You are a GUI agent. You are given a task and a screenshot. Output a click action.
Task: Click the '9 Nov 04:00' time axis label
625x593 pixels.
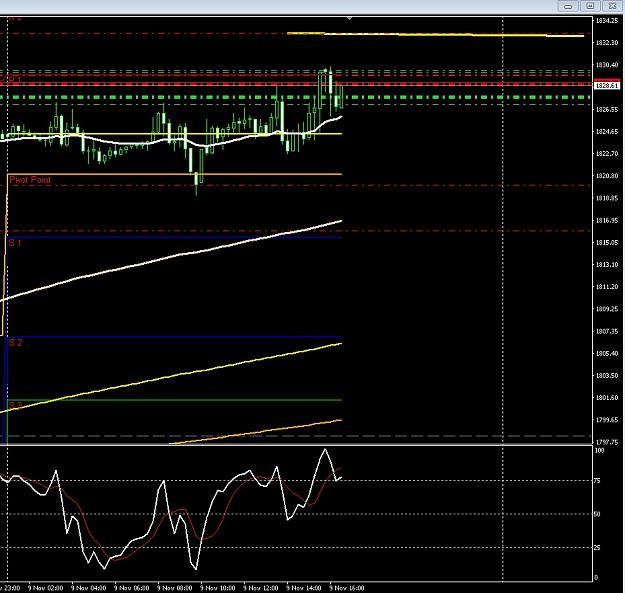pyautogui.click(x=88, y=588)
